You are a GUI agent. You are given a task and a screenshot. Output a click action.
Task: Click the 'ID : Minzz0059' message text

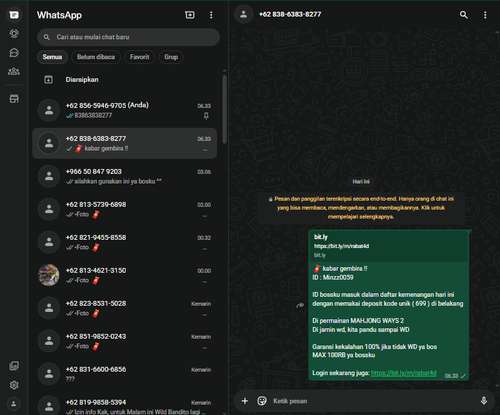tap(333, 277)
